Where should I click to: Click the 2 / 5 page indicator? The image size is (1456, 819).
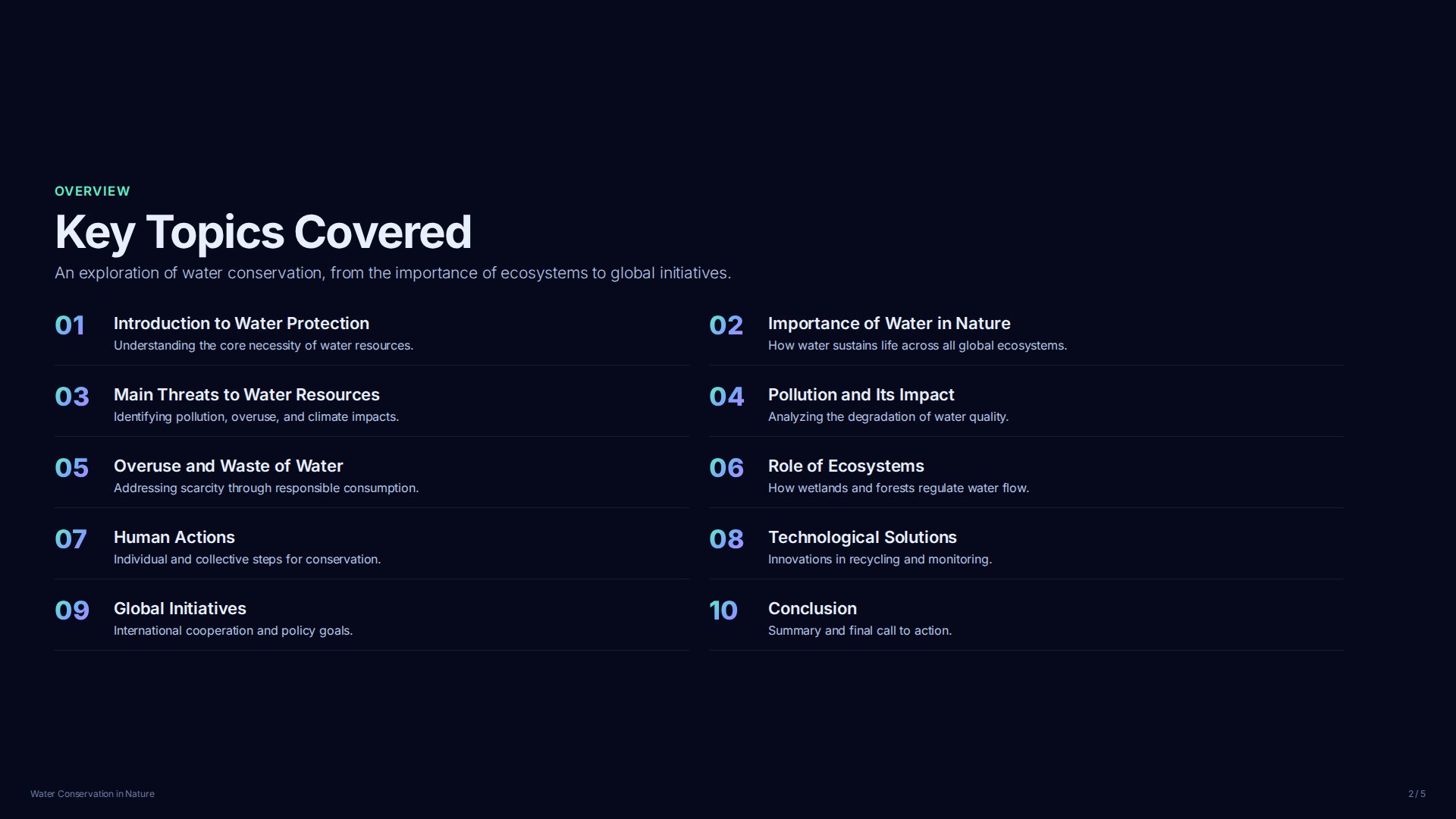(x=1417, y=794)
